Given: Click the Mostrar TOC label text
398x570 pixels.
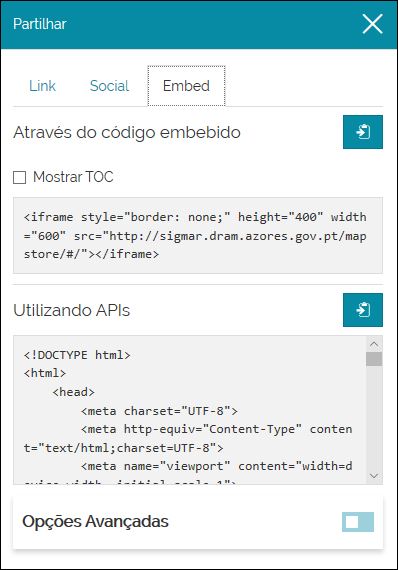Looking at the screenshot, I should click(73, 177).
